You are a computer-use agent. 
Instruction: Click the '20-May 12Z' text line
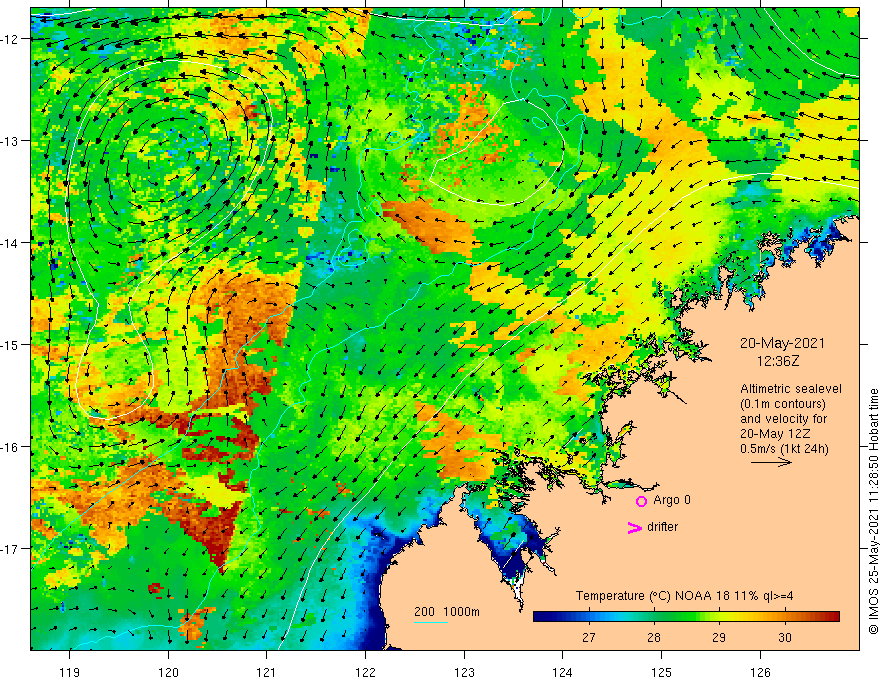(774, 434)
